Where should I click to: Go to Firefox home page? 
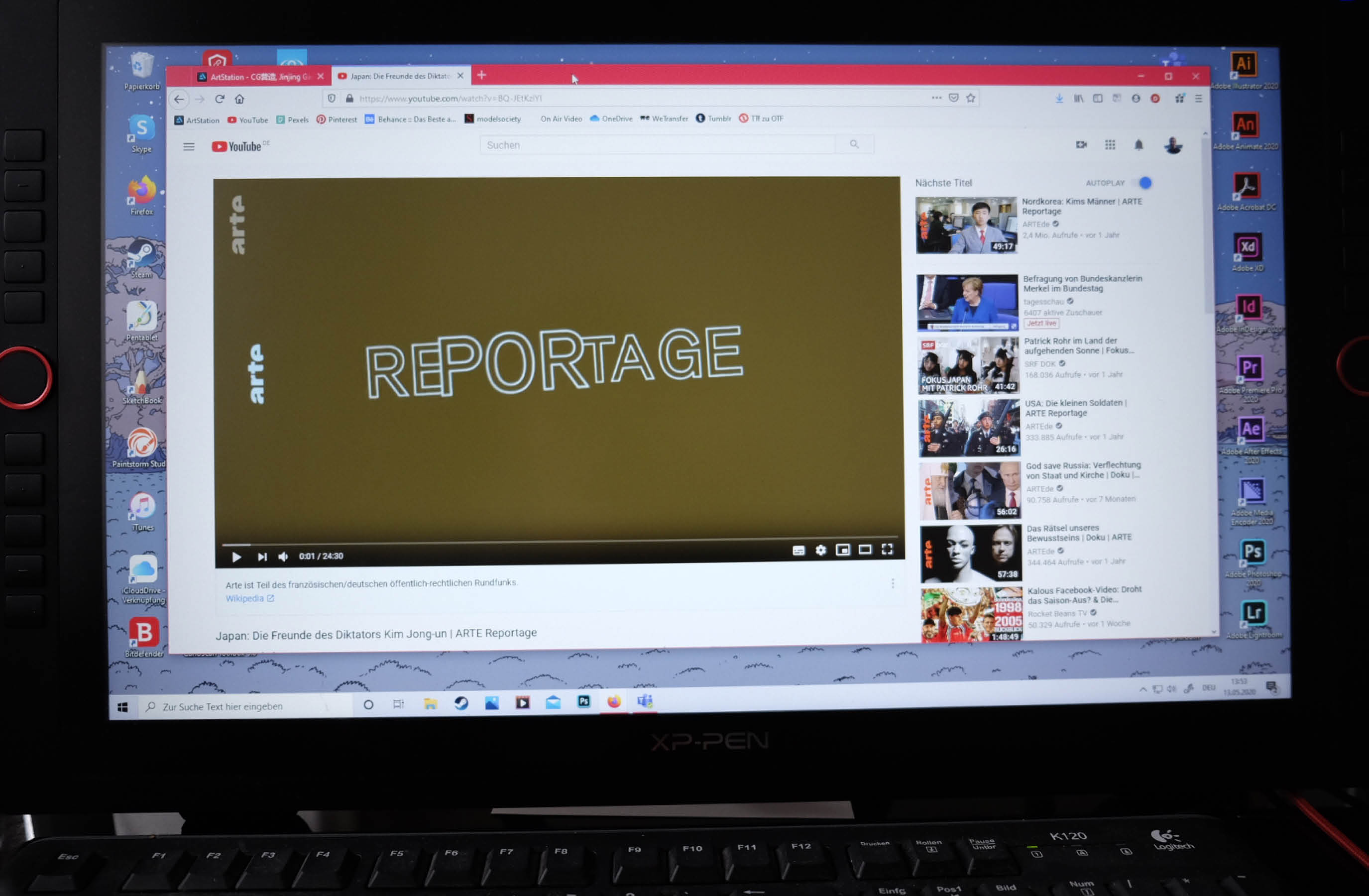point(239,99)
